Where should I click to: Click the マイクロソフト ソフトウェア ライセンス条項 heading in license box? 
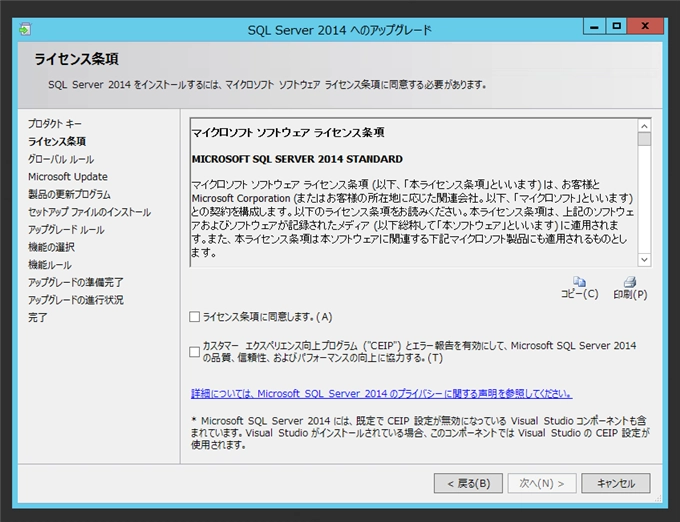pyautogui.click(x=288, y=133)
